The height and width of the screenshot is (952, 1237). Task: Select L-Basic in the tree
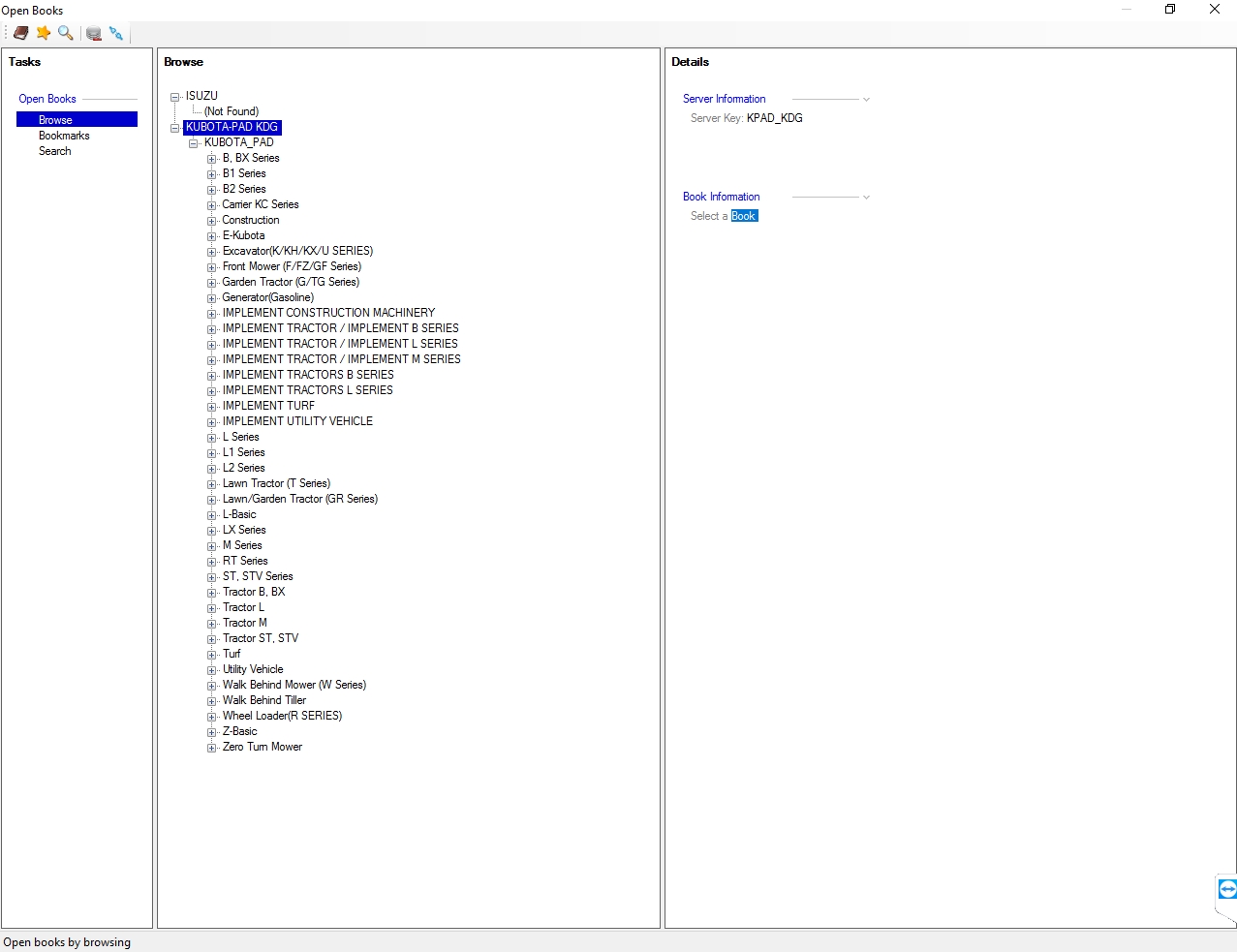click(239, 514)
